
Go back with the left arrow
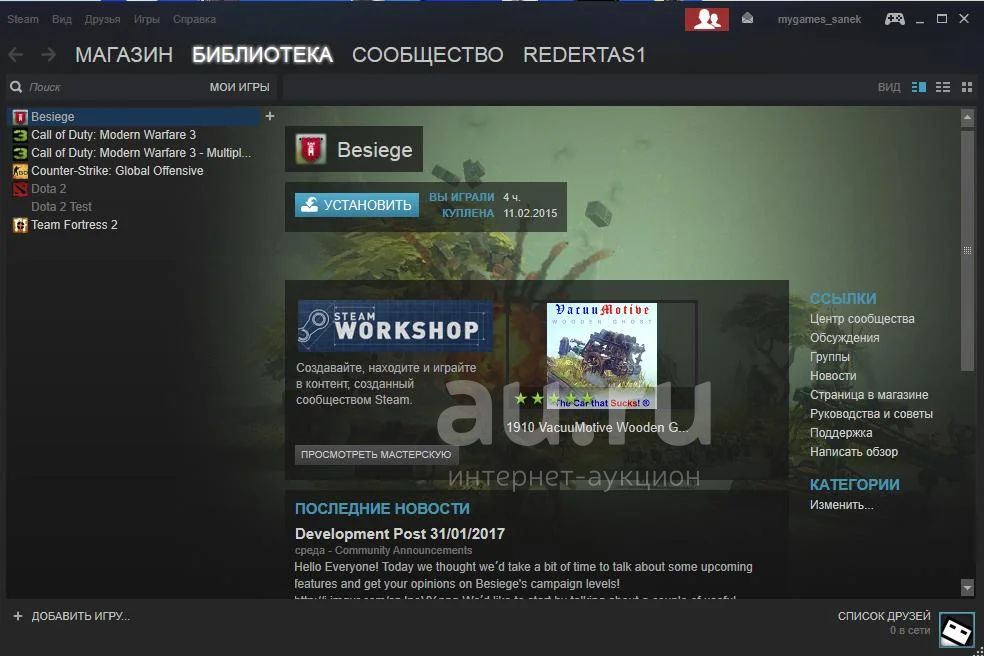[x=16, y=55]
